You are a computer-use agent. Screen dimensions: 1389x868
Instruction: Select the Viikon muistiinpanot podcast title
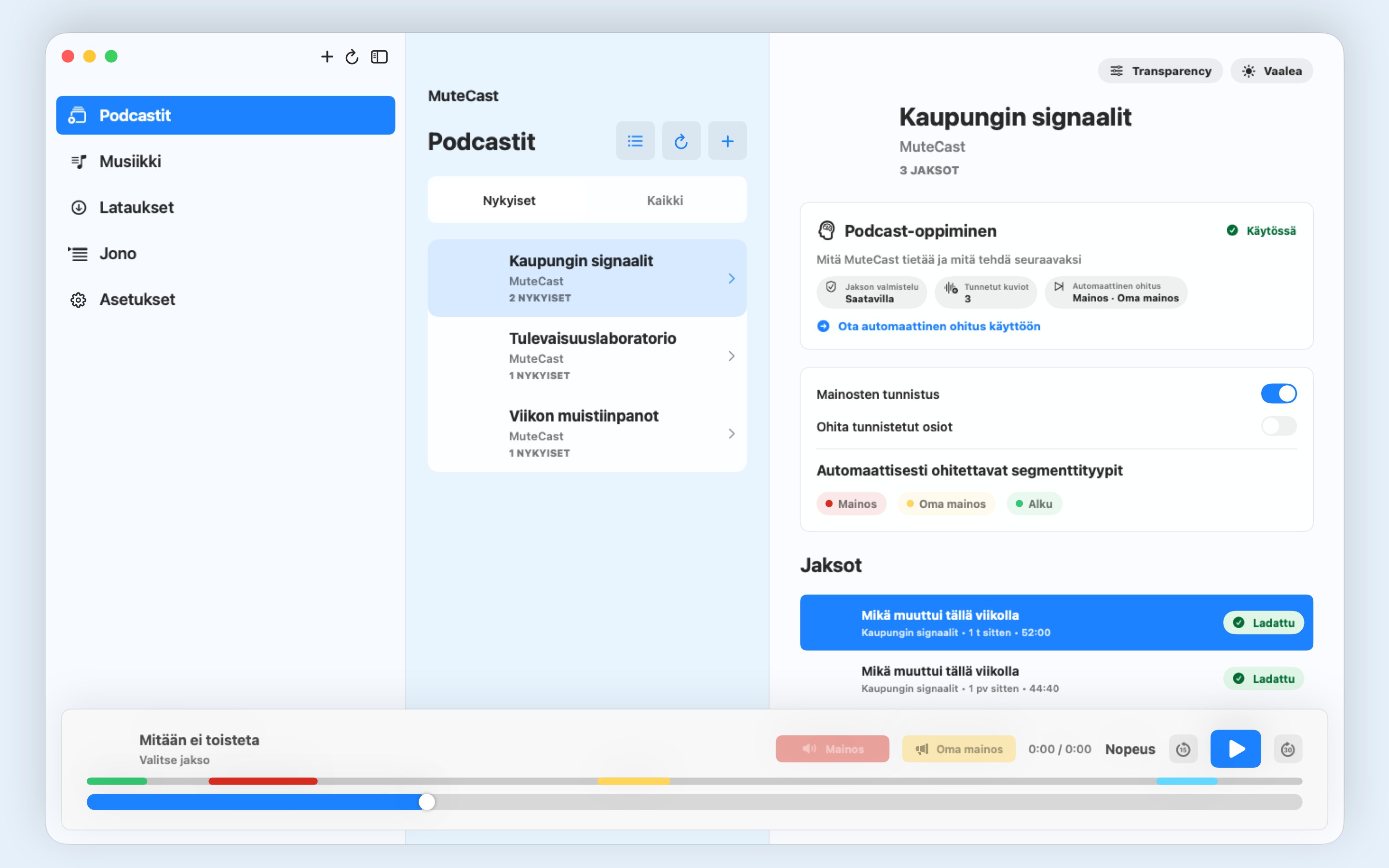[x=584, y=416]
